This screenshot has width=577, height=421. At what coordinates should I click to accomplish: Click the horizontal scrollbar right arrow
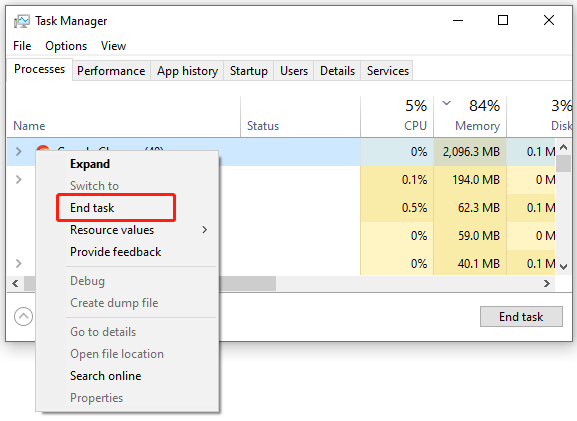pyautogui.click(x=547, y=283)
